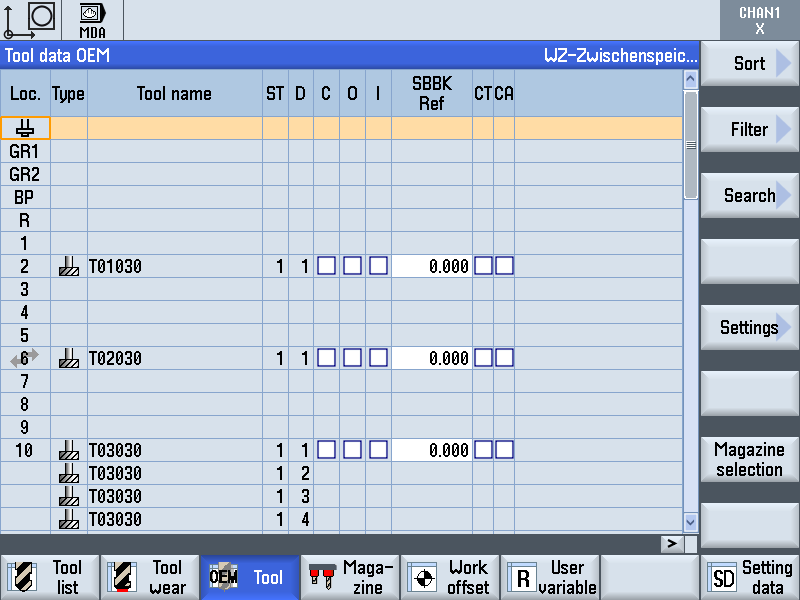Switch to the Tool list tab
The height and width of the screenshot is (600, 800).
(x=50, y=577)
